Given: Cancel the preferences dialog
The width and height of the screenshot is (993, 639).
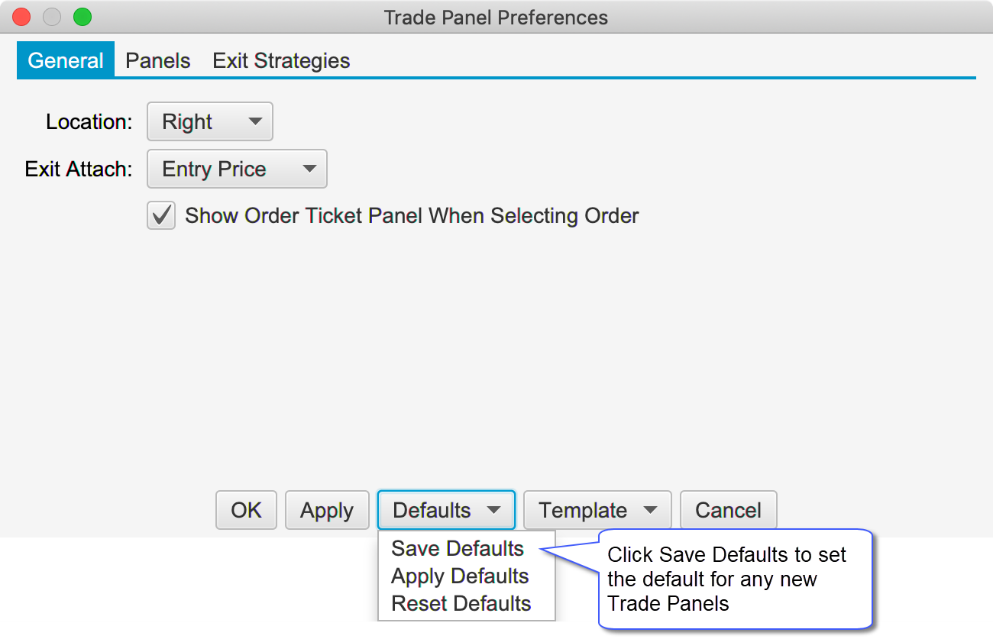Looking at the screenshot, I should coord(728,510).
